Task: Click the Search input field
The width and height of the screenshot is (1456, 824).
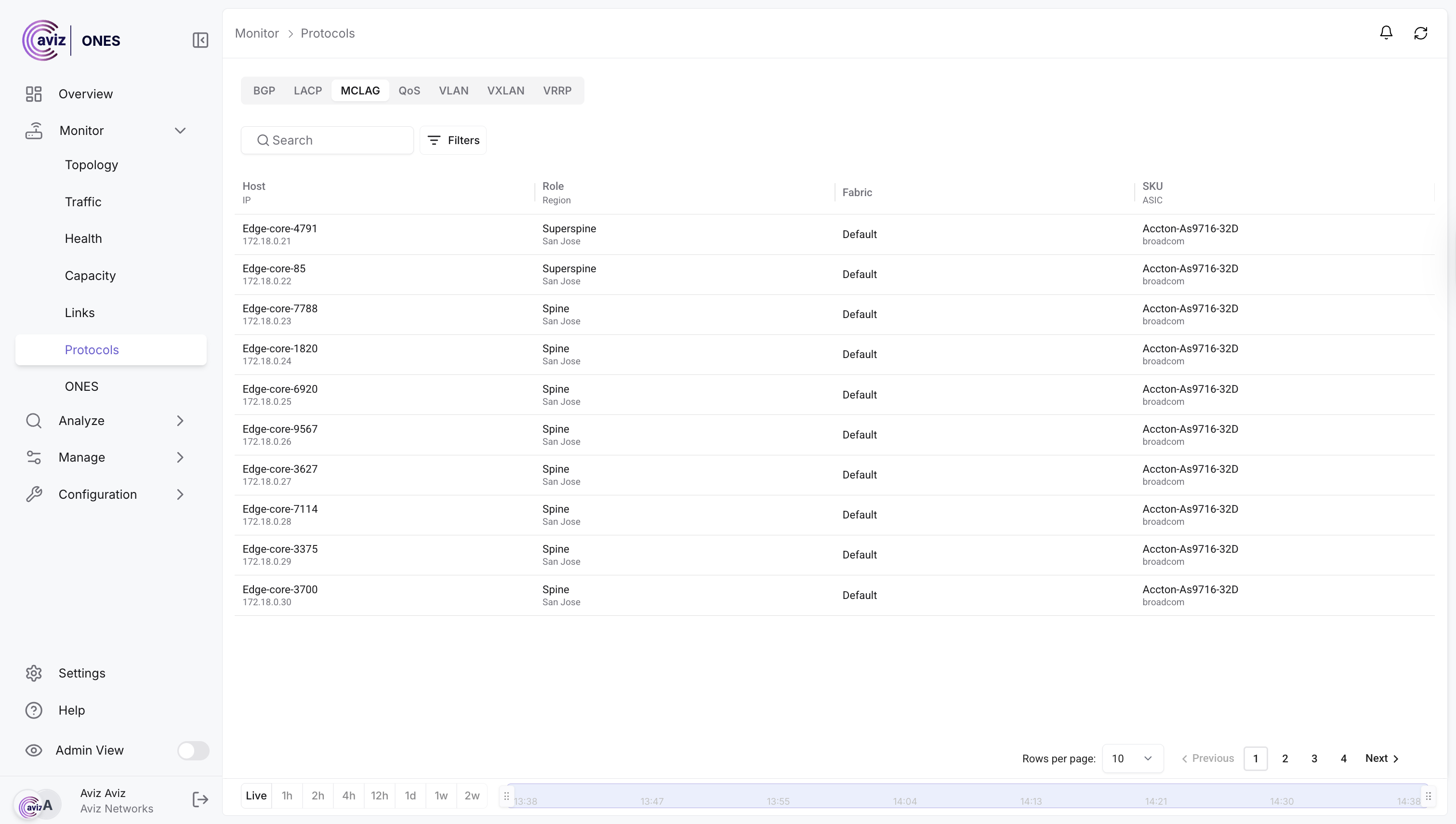Action: click(x=334, y=140)
